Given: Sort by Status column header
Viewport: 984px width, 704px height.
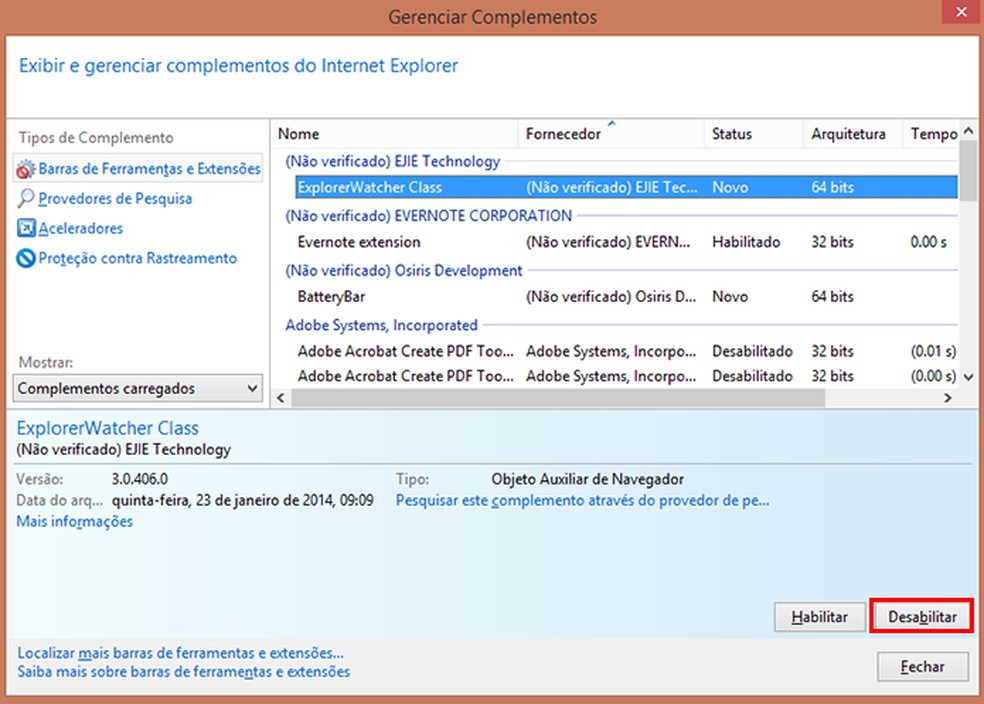Looking at the screenshot, I should click(753, 134).
